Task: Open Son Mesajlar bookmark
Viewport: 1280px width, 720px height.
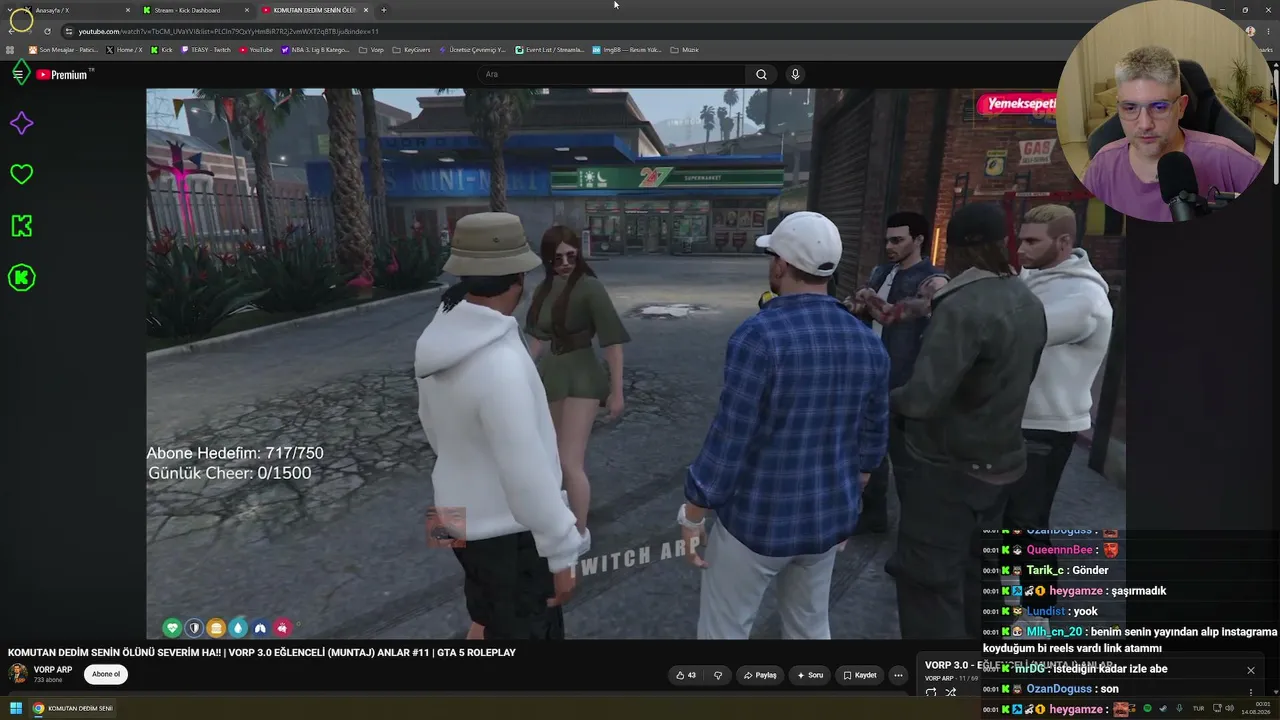Action: (x=63, y=49)
